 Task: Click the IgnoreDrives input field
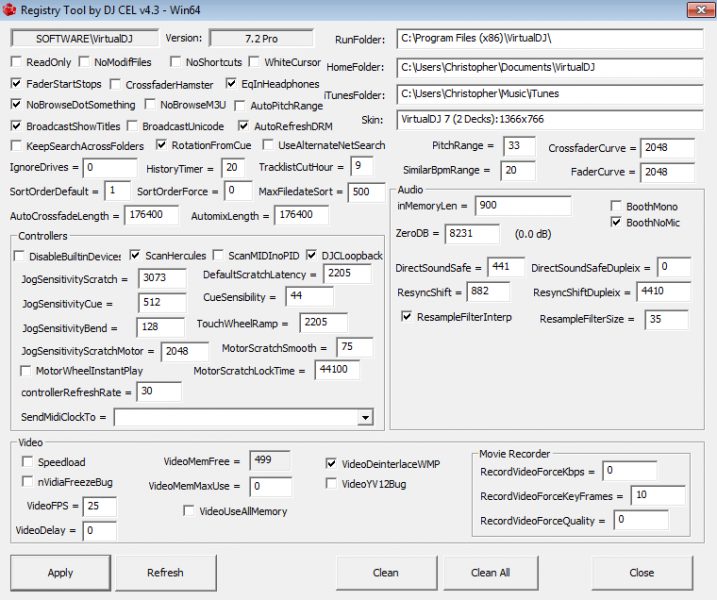[x=110, y=168]
